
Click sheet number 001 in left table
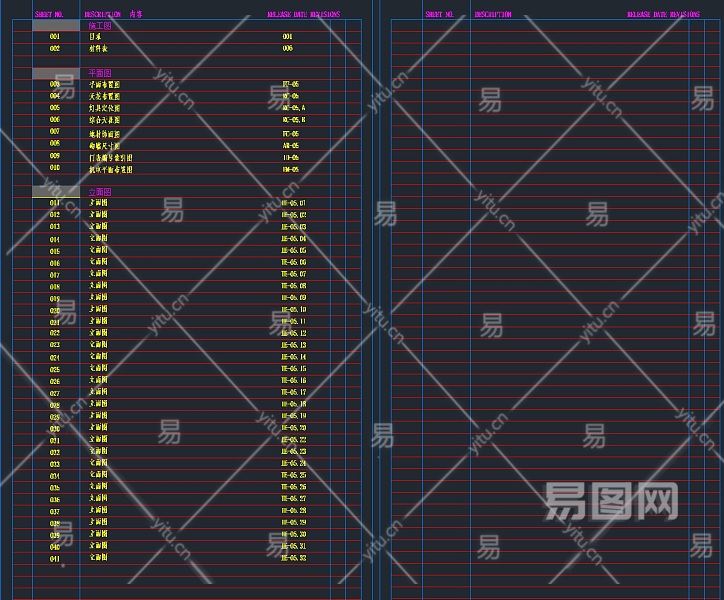click(x=55, y=36)
